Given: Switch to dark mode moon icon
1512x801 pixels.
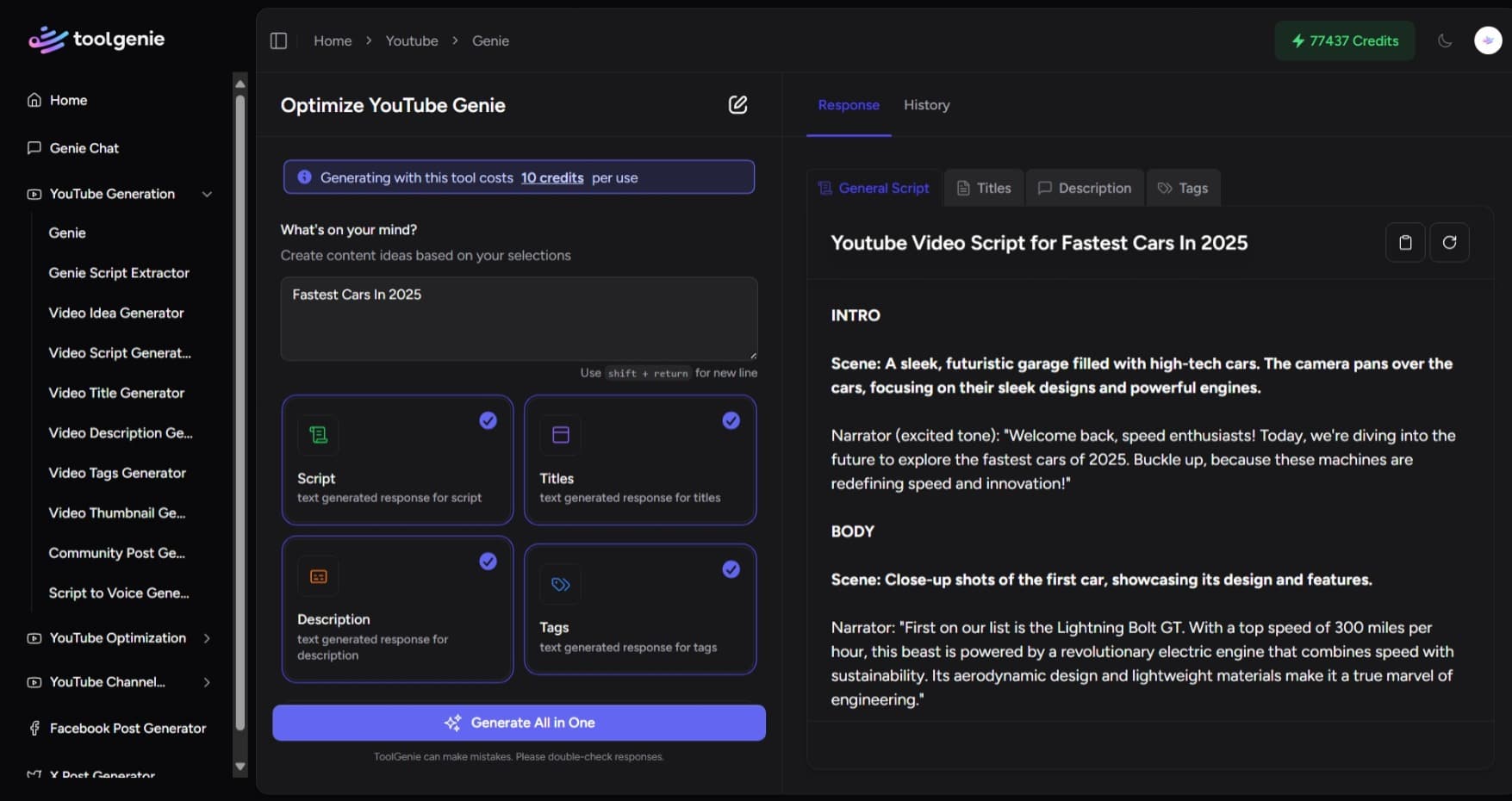Looking at the screenshot, I should (1445, 40).
